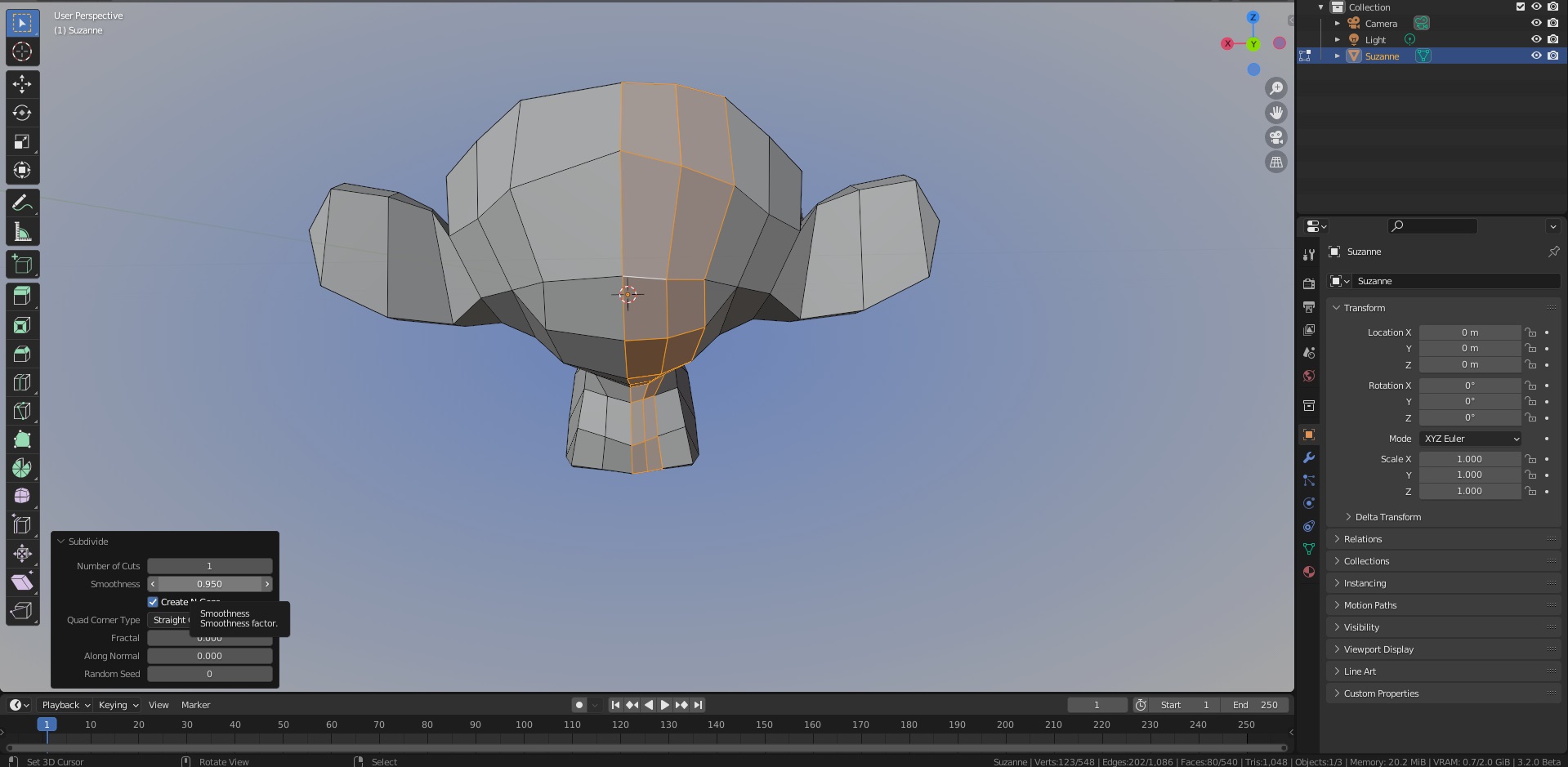Jump to previous keyframe
The width and height of the screenshot is (1568, 767).
tap(632, 705)
